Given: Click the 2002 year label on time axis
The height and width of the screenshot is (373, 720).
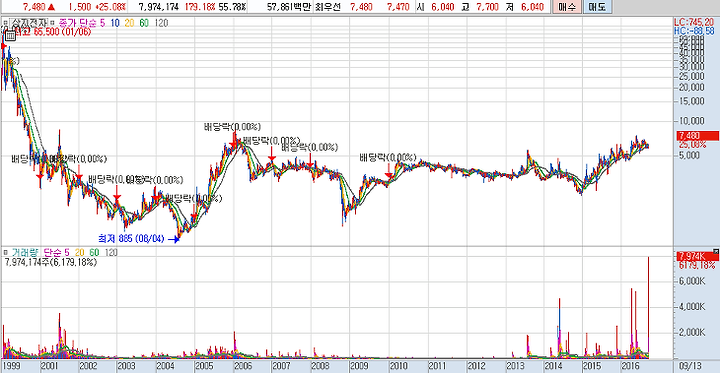Looking at the screenshot, I should [88, 366].
